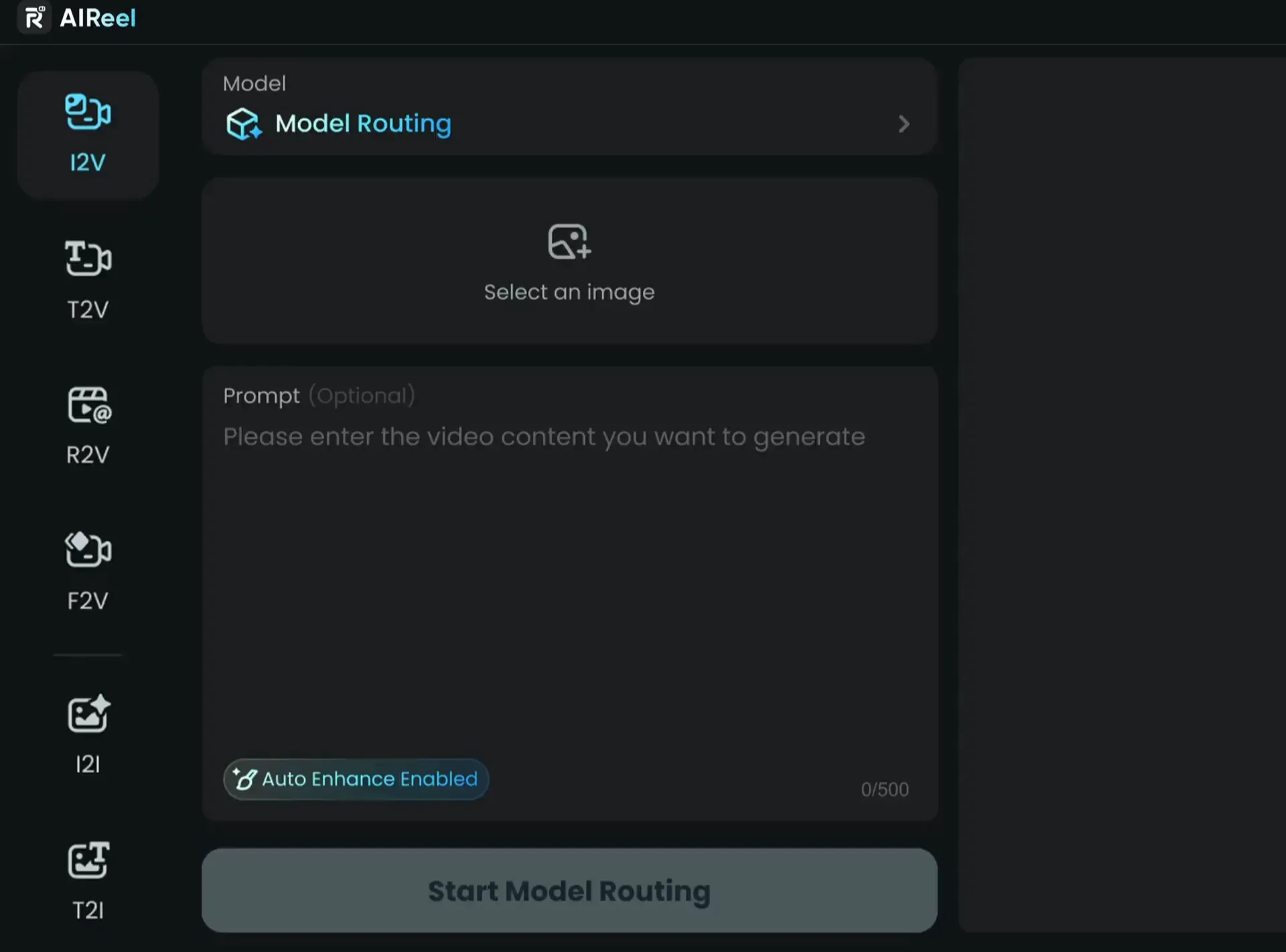Open the T2V text-to-video icon
The image size is (1286, 952).
(x=88, y=258)
